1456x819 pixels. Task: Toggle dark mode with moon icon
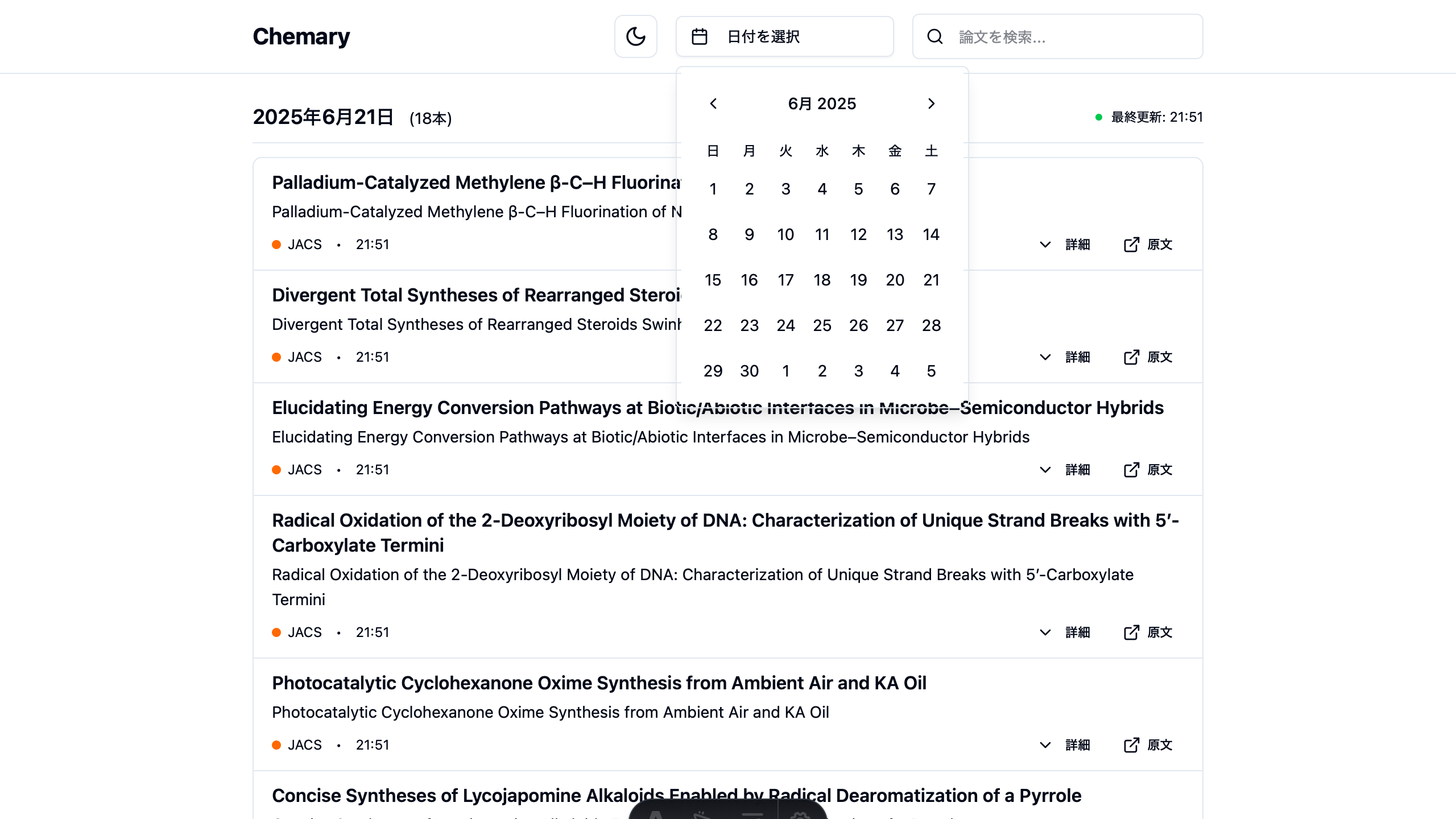tap(635, 37)
